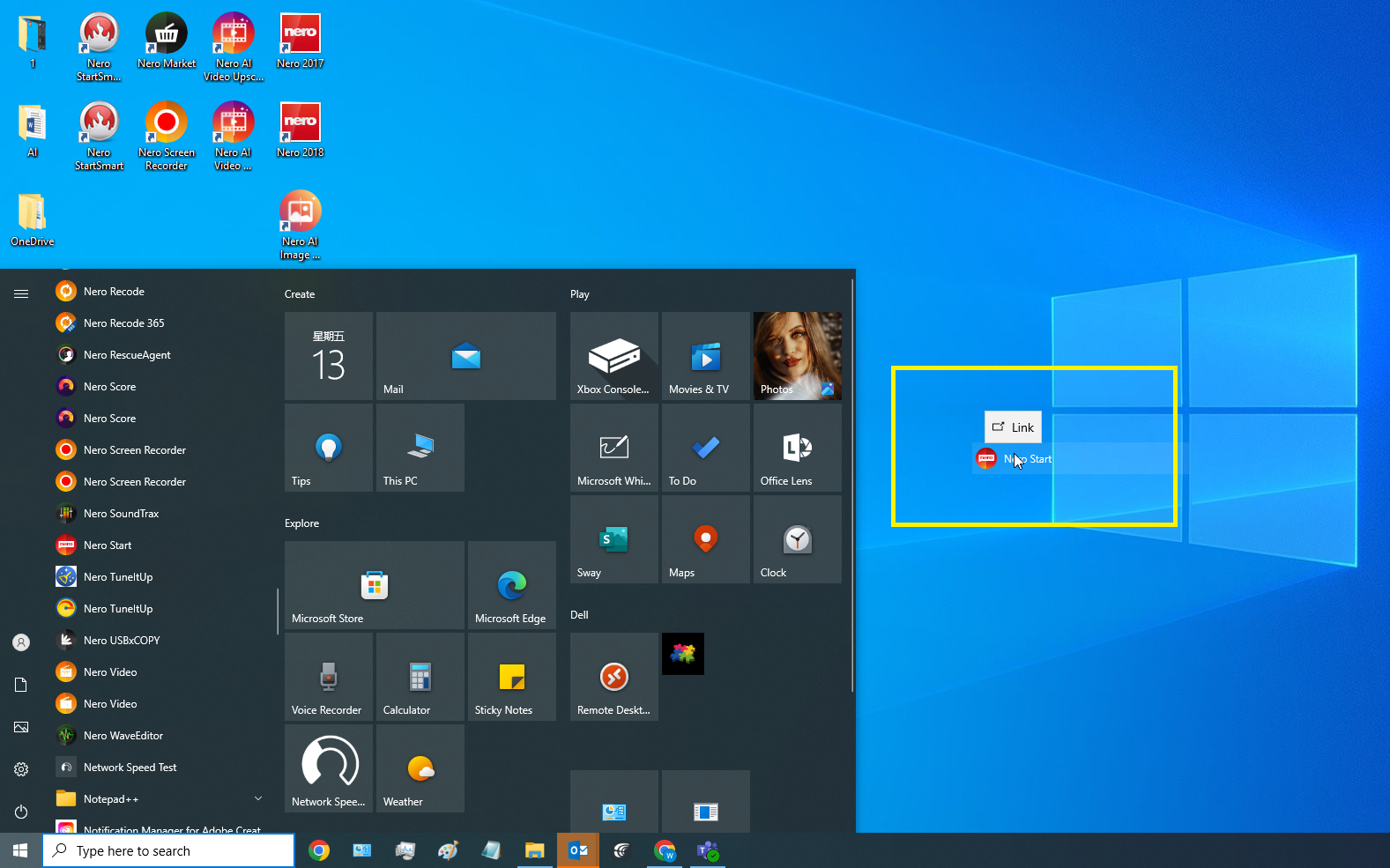Click the Dell group header
This screenshot has height=868, width=1390.
579,615
